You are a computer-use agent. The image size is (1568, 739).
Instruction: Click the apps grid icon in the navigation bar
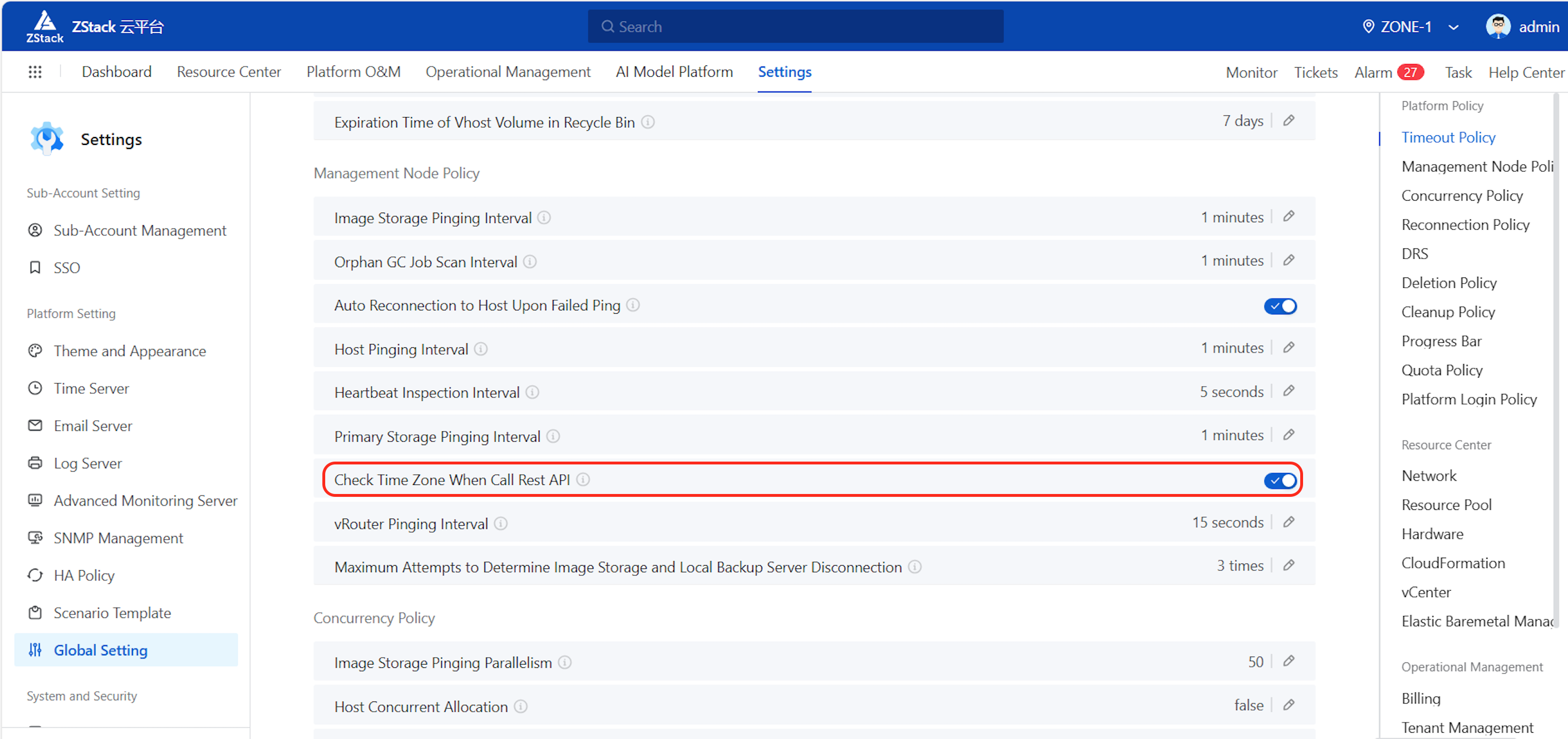click(x=35, y=72)
